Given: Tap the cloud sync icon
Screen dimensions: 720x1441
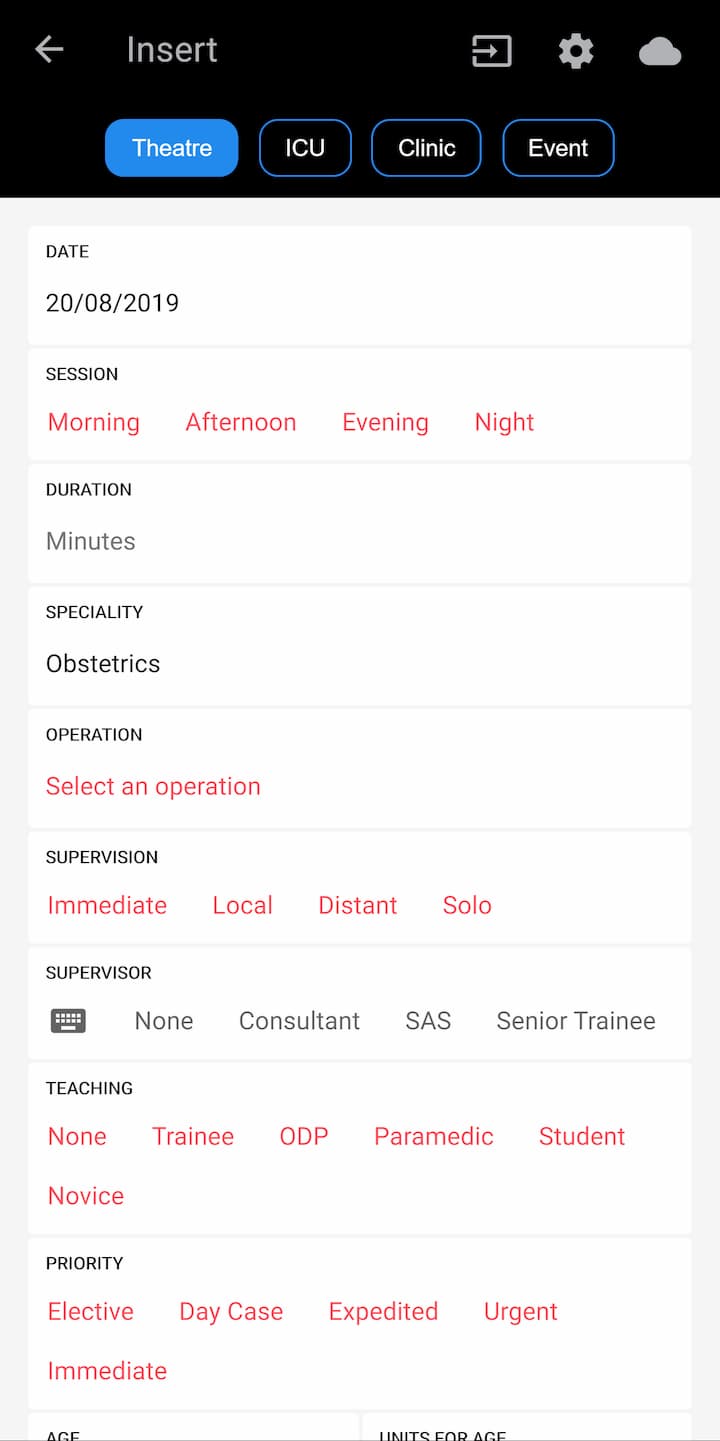Looking at the screenshot, I should (x=660, y=51).
